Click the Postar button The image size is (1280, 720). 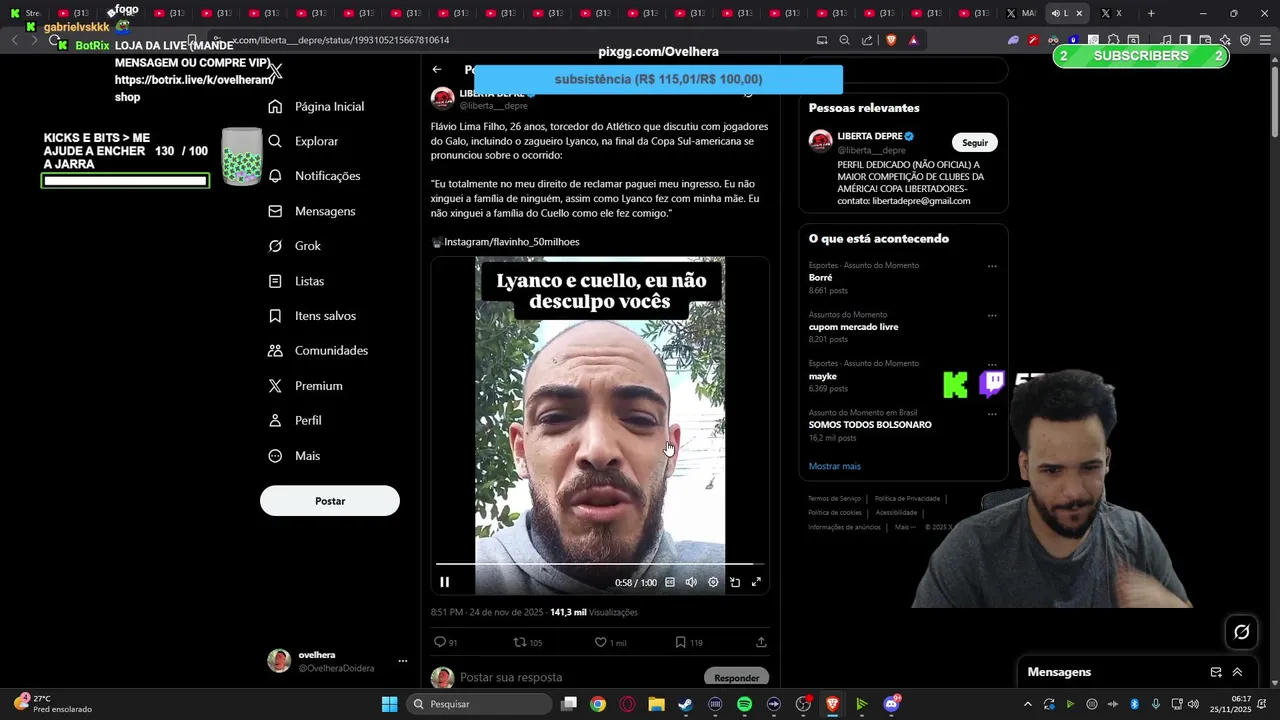[x=330, y=501]
